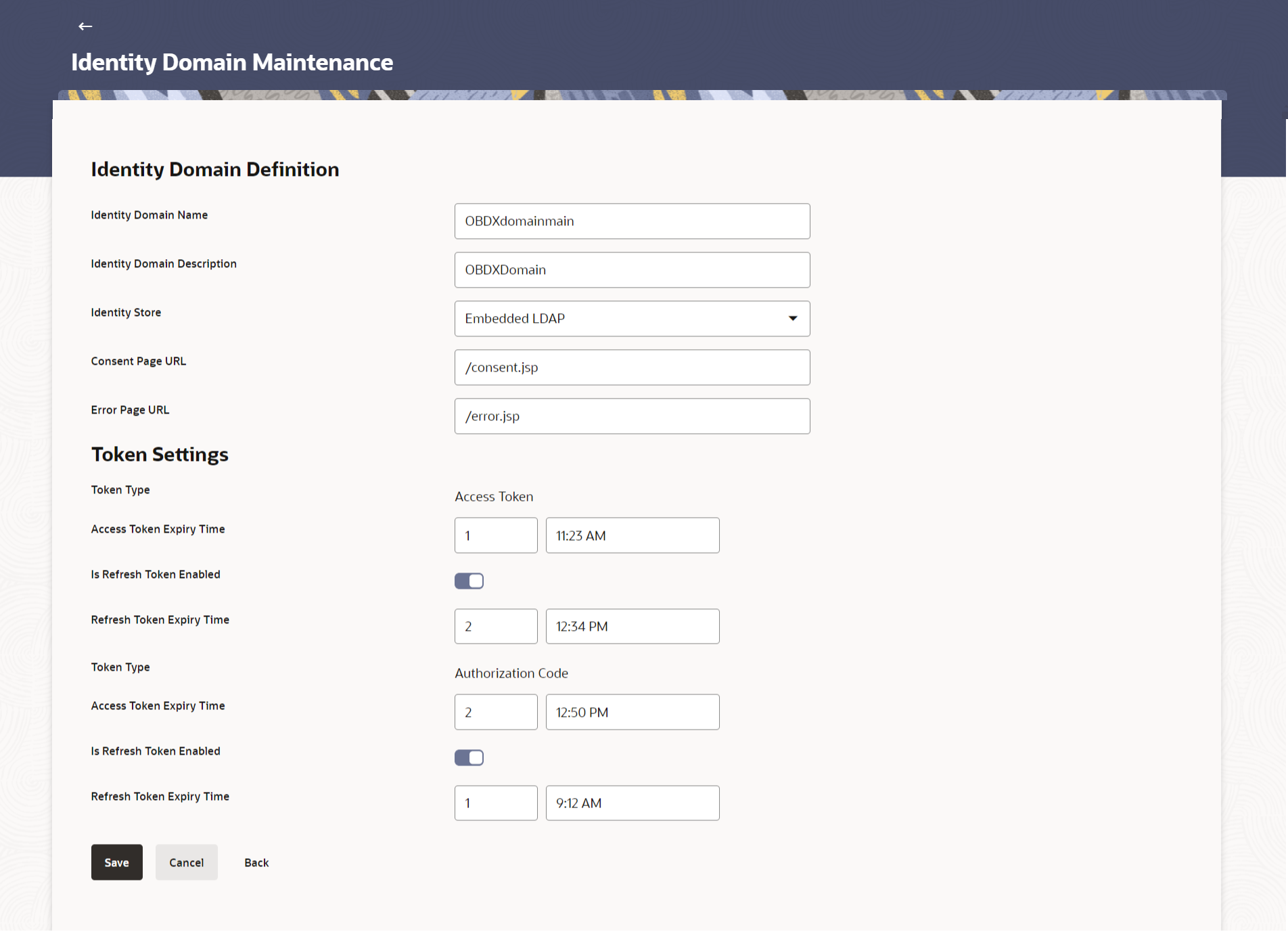This screenshot has width=1288, height=934.
Task: Click the Consent Page URL label
Action: [139, 361]
